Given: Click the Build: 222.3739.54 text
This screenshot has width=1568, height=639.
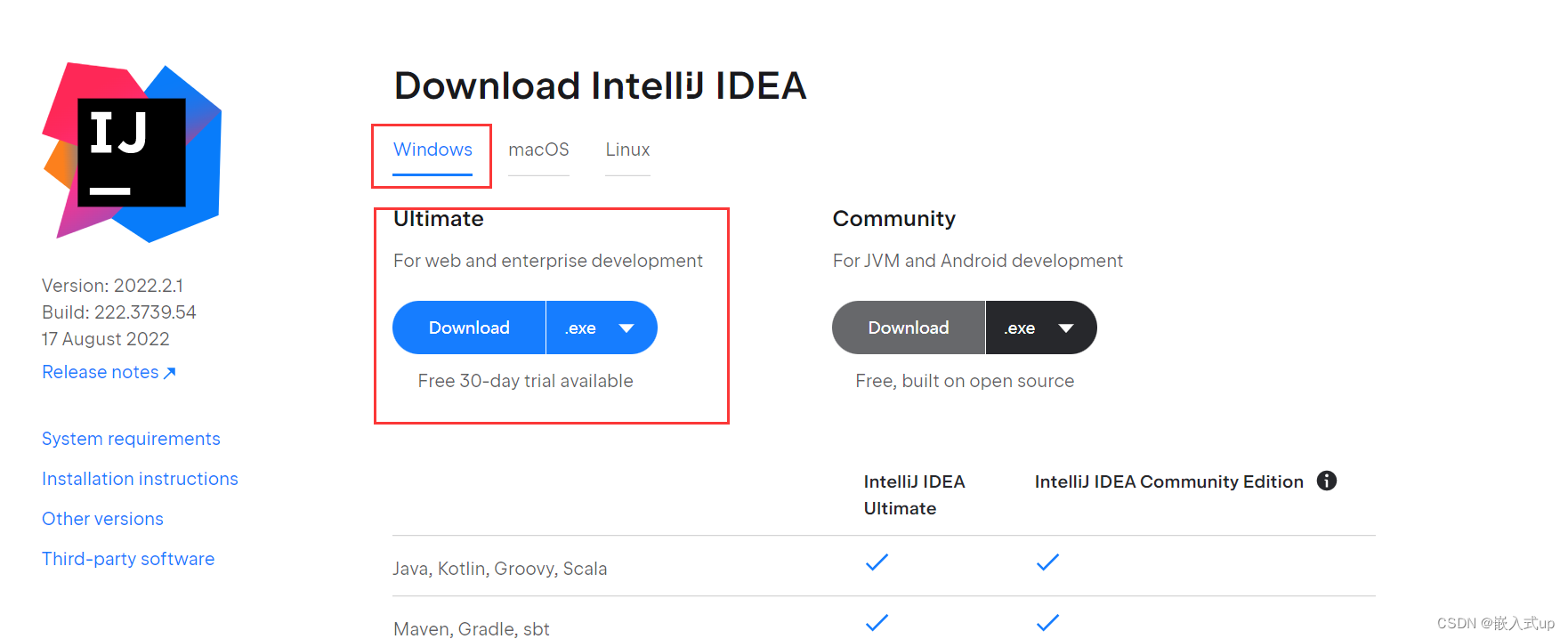Looking at the screenshot, I should pyautogui.click(x=119, y=312).
